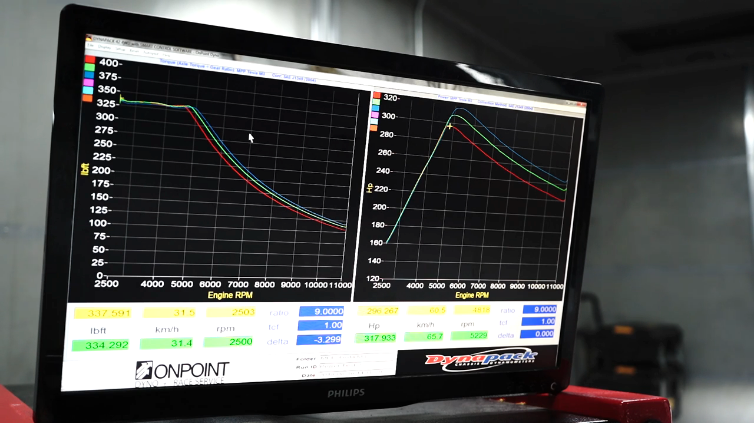Click the yellow 337.591 lbft value
Viewport: 754px width, 423px height.
[102, 313]
